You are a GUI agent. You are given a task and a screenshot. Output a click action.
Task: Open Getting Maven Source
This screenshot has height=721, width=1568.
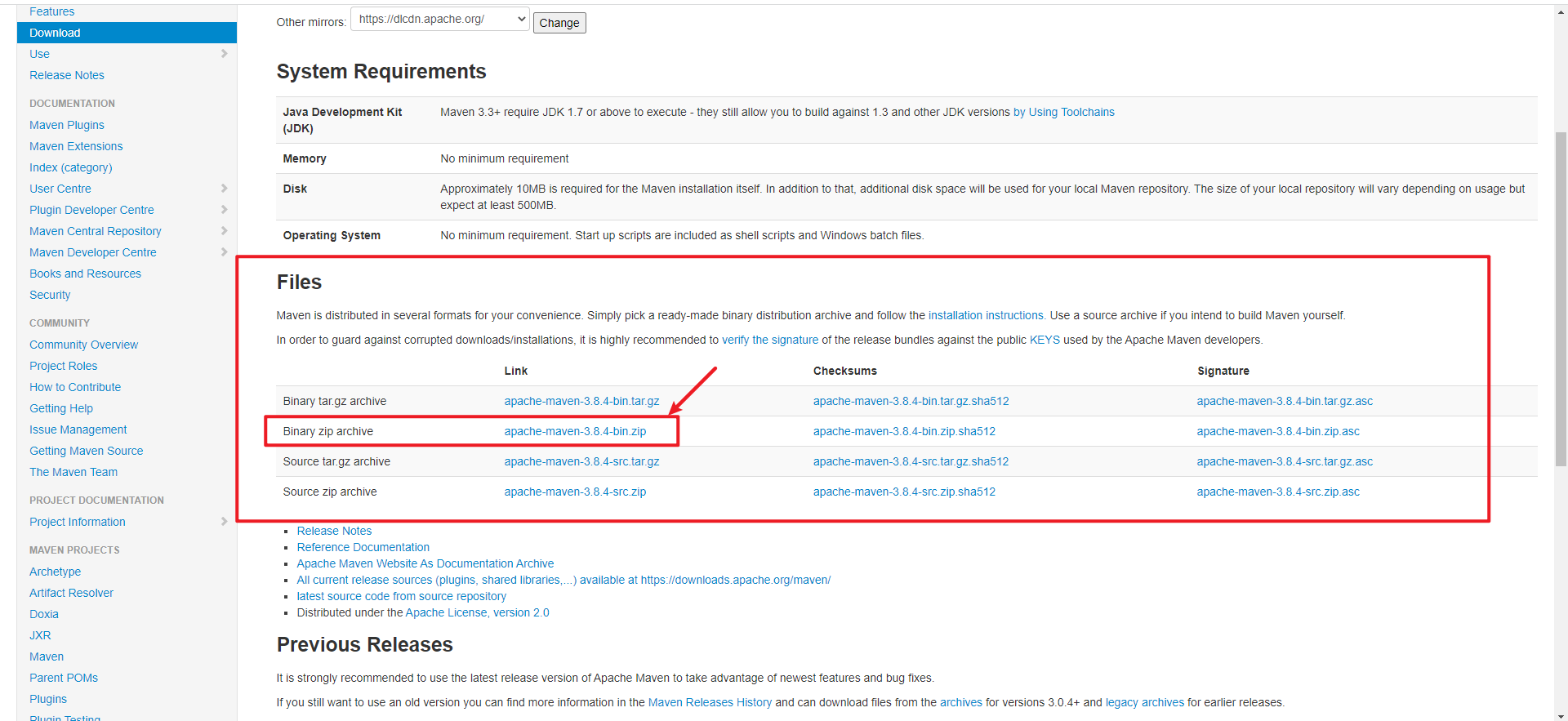(x=87, y=451)
